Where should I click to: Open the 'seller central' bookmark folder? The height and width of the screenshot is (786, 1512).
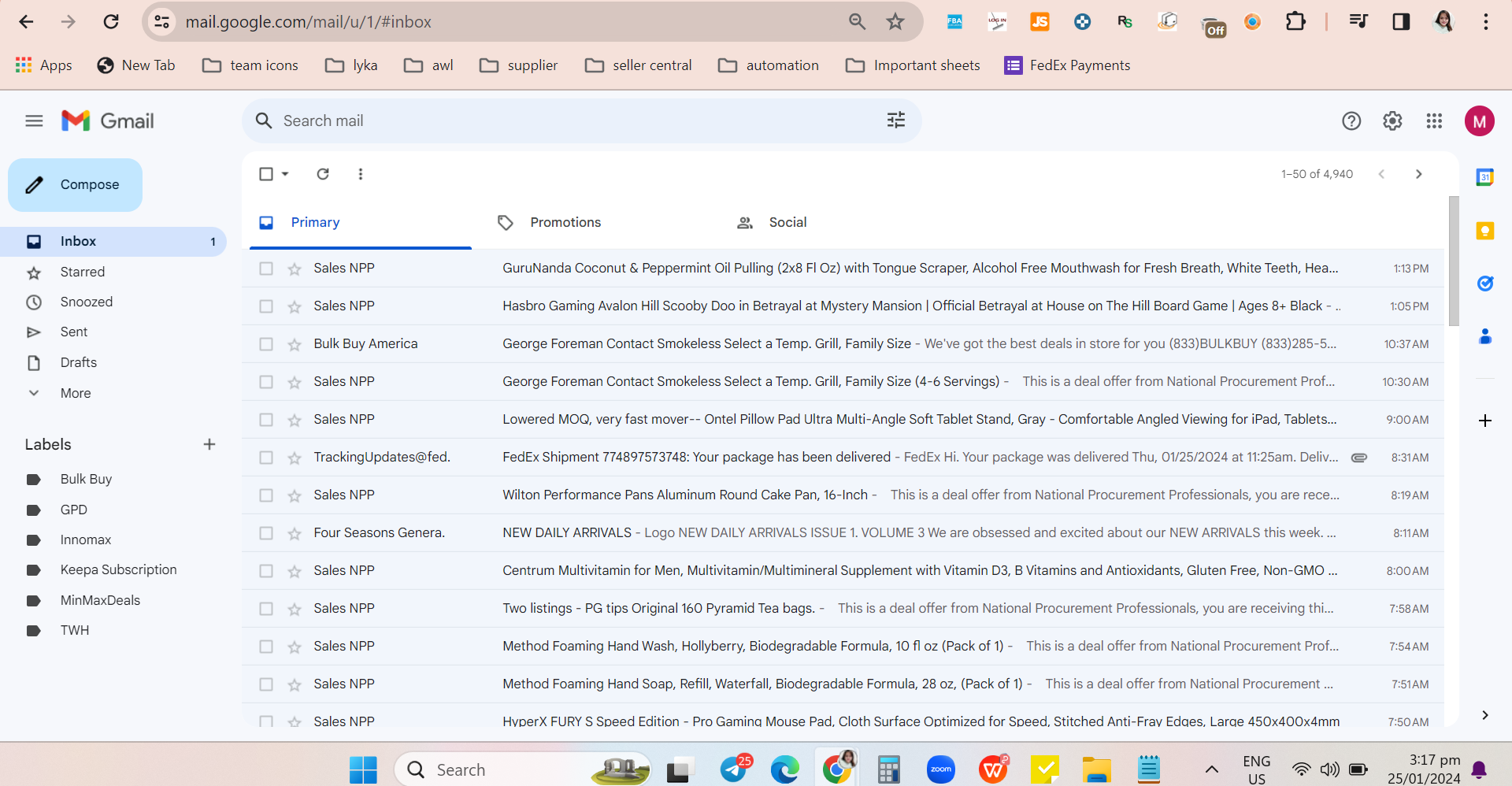click(x=638, y=65)
